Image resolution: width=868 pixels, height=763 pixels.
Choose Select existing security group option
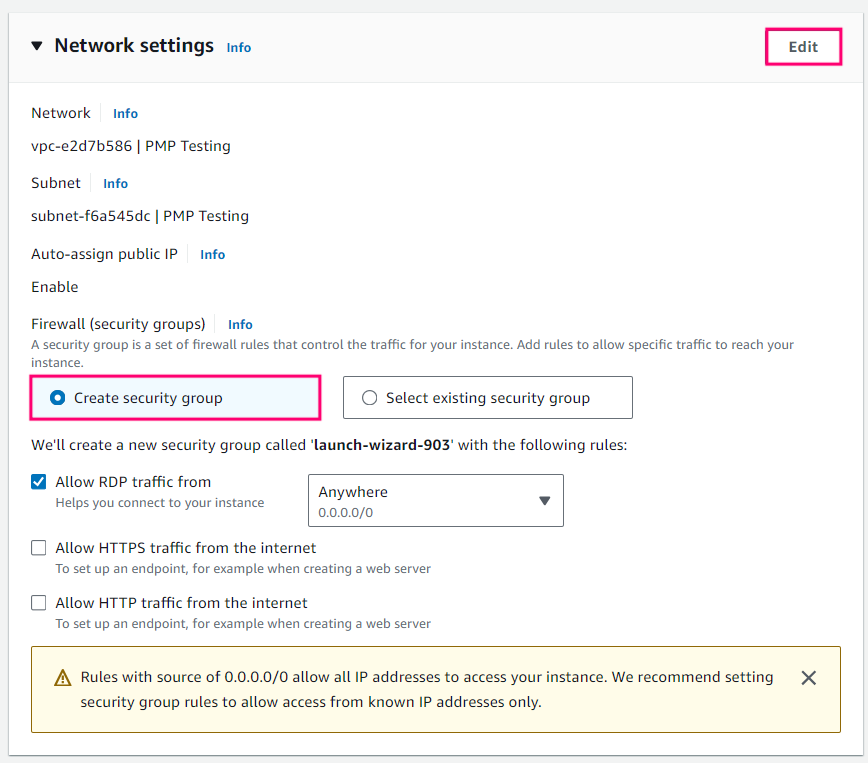(x=370, y=398)
